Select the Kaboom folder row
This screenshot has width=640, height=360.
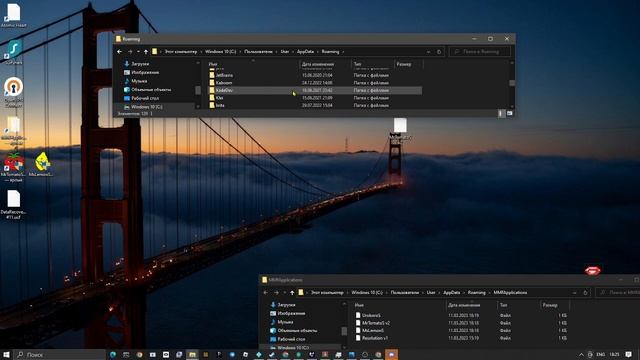click(x=314, y=82)
